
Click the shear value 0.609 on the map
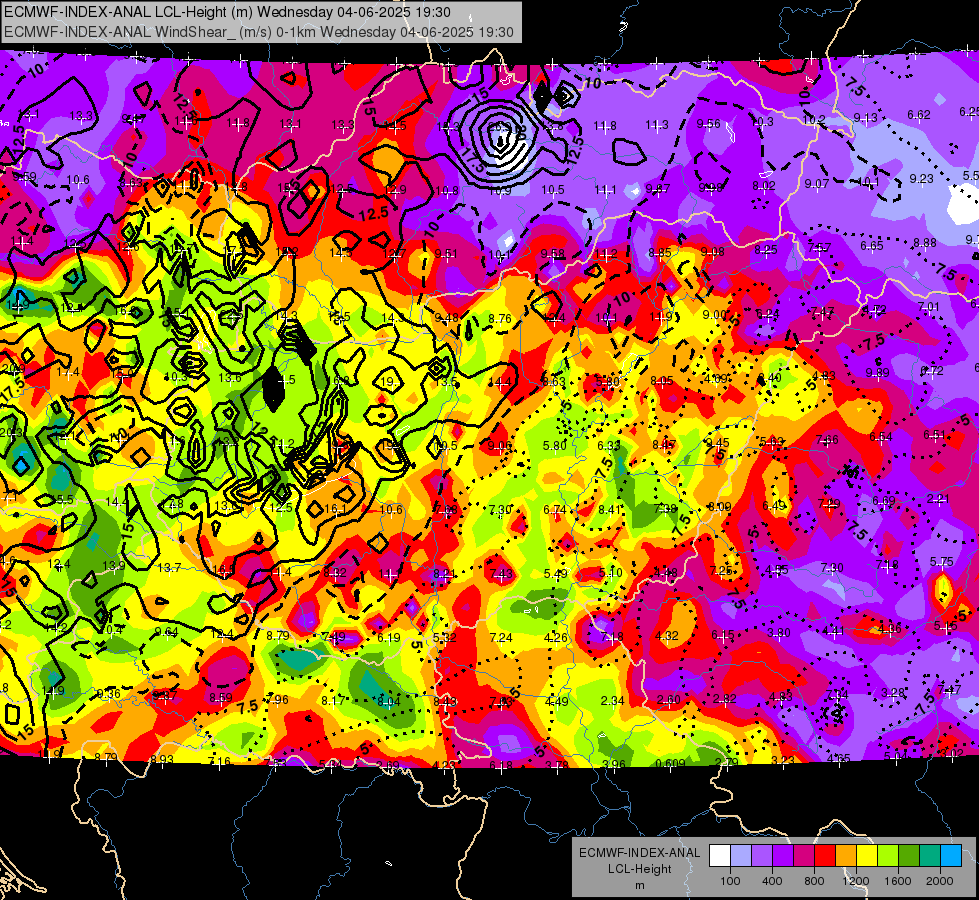coord(671,763)
